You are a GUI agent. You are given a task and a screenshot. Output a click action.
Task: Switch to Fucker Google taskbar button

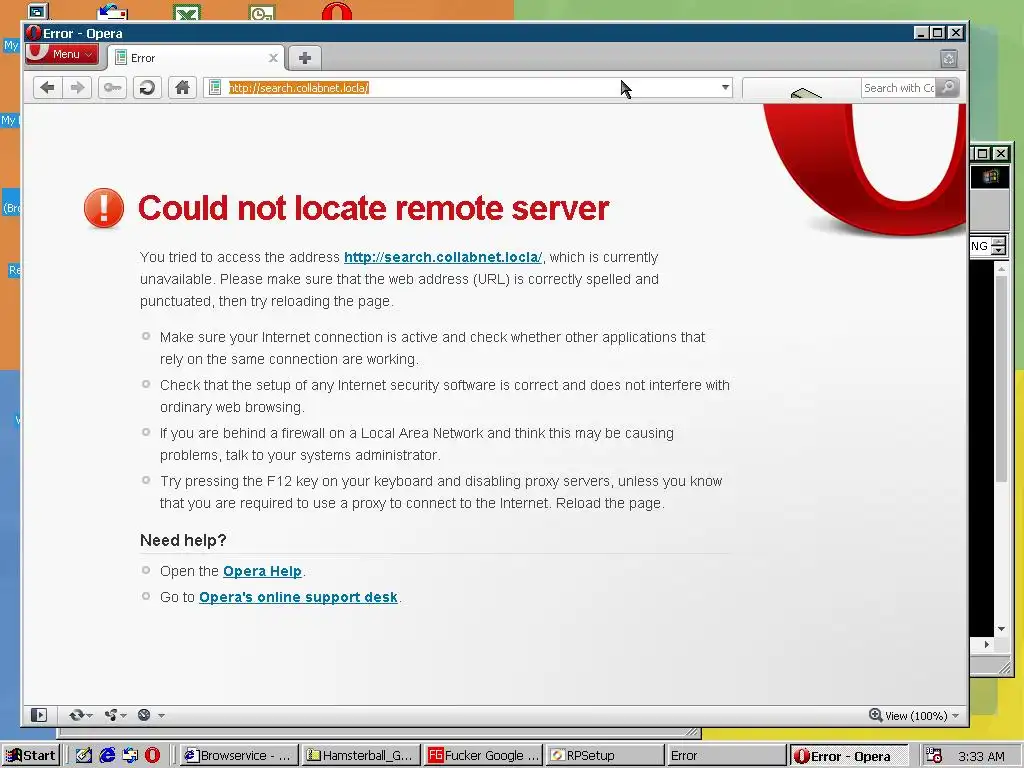coord(483,756)
